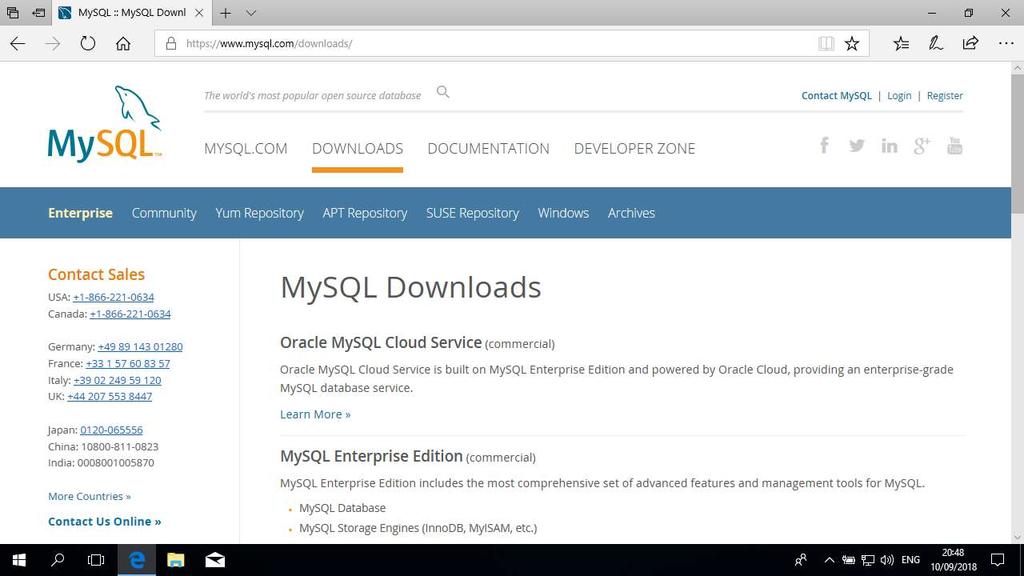Viewport: 1024px width, 576px height.
Task: Open Reading view book icon
Action: pos(826,44)
